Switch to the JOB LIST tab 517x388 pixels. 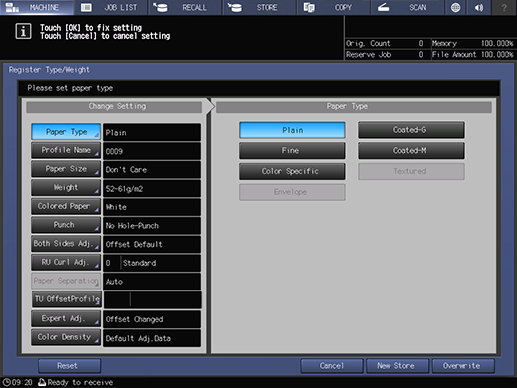point(110,7)
